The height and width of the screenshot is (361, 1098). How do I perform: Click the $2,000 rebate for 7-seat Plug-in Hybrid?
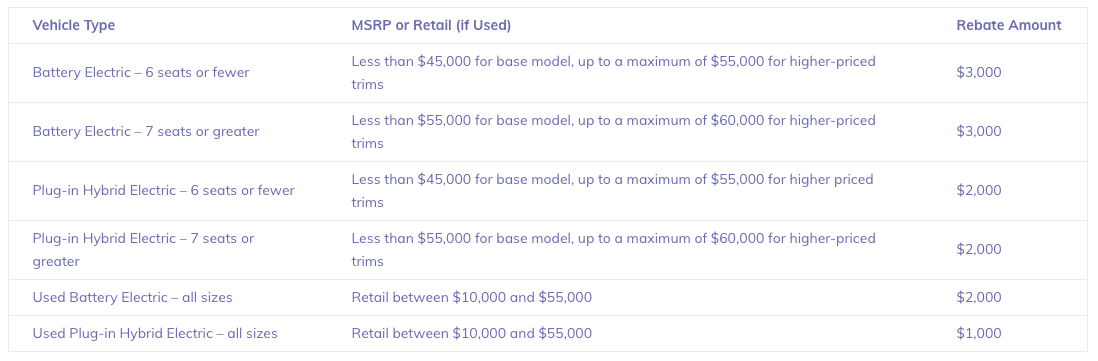979,250
